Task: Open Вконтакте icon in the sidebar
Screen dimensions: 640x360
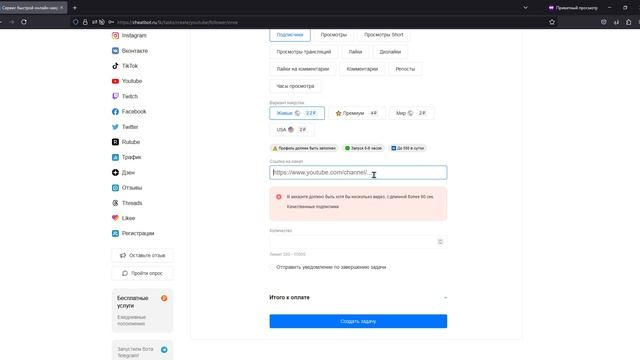Action: [116, 51]
